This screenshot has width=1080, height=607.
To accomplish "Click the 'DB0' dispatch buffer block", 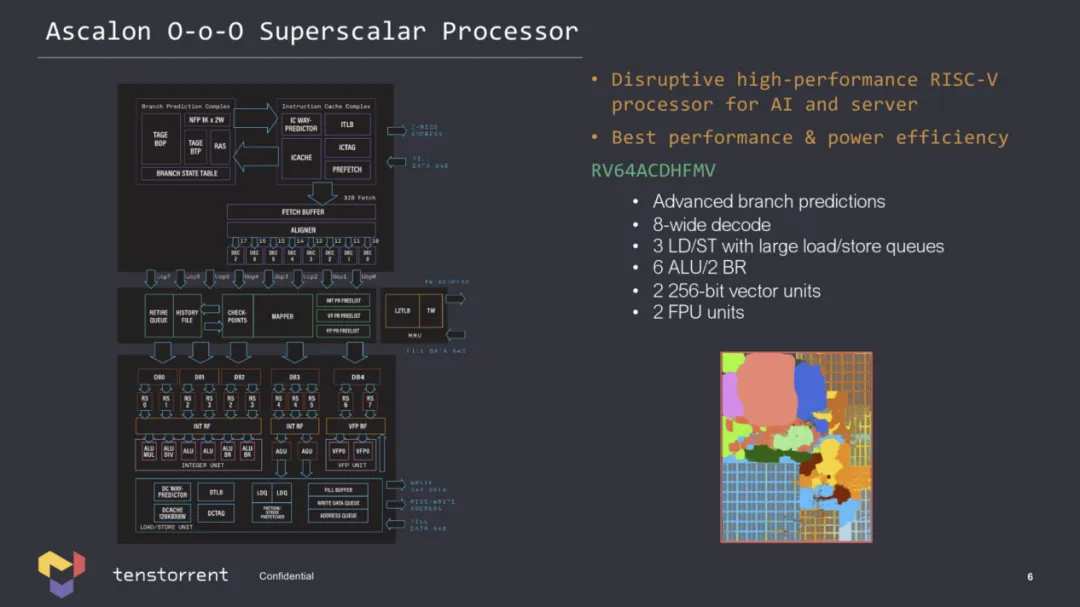I will (159, 377).
